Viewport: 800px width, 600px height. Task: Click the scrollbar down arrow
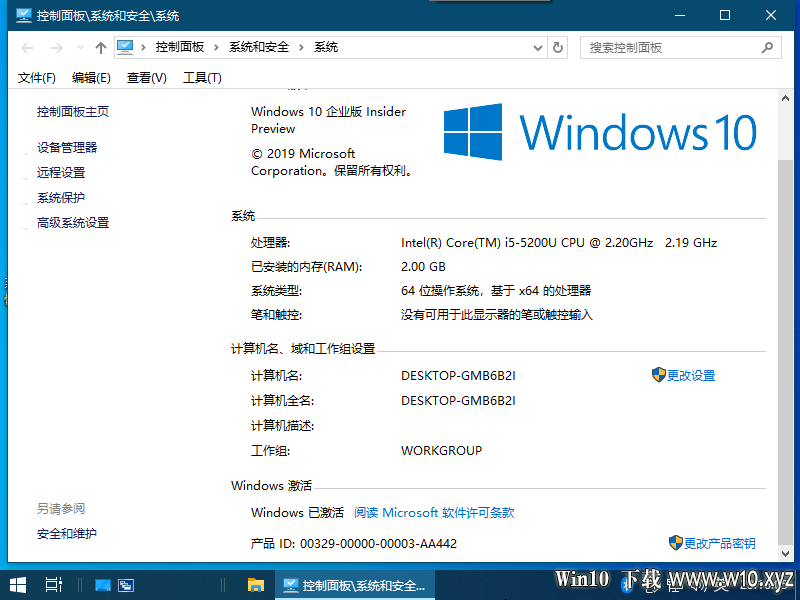coord(785,554)
